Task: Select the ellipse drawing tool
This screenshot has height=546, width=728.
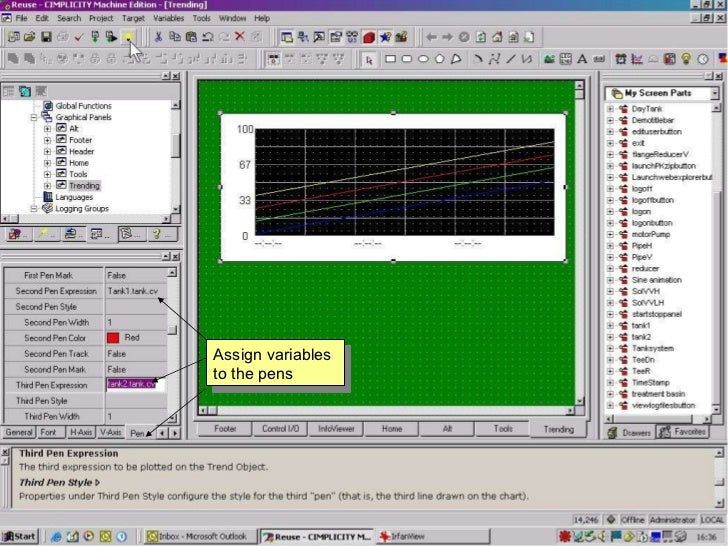Action: tap(424, 59)
